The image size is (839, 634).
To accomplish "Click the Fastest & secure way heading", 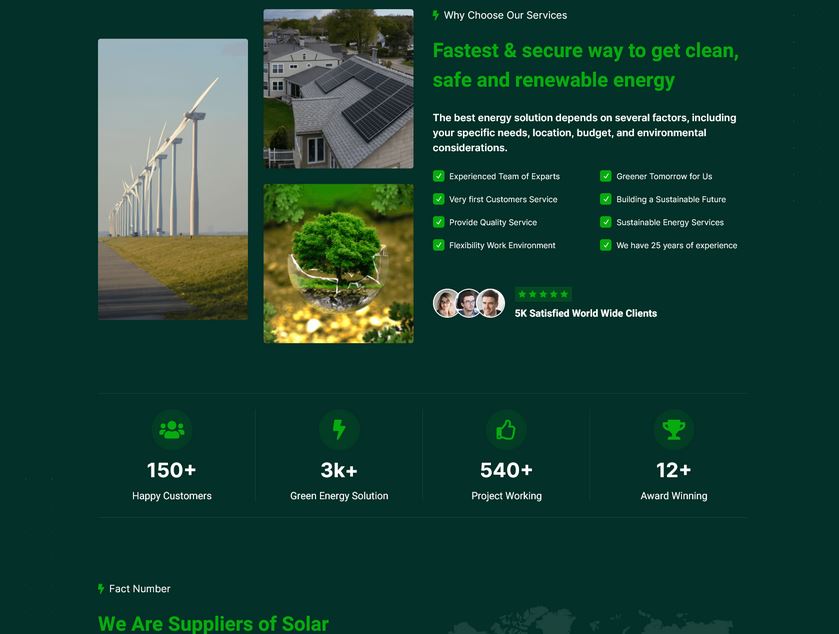I will pos(585,65).
